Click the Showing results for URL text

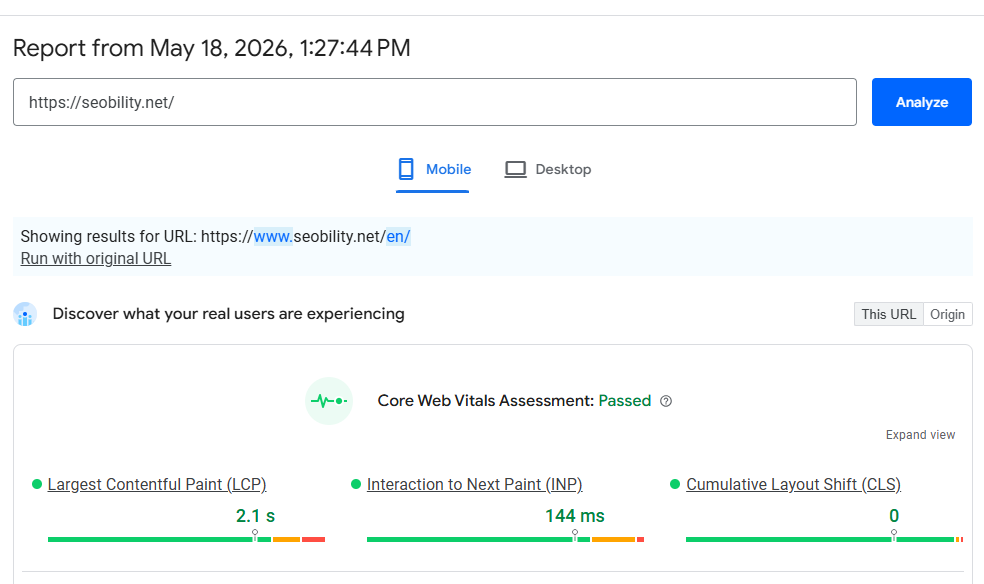[215, 236]
